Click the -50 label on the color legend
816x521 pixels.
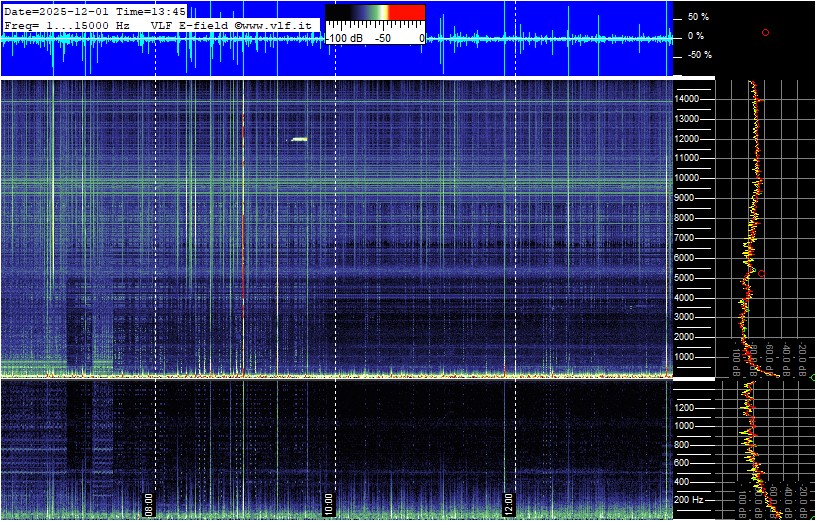(382, 38)
